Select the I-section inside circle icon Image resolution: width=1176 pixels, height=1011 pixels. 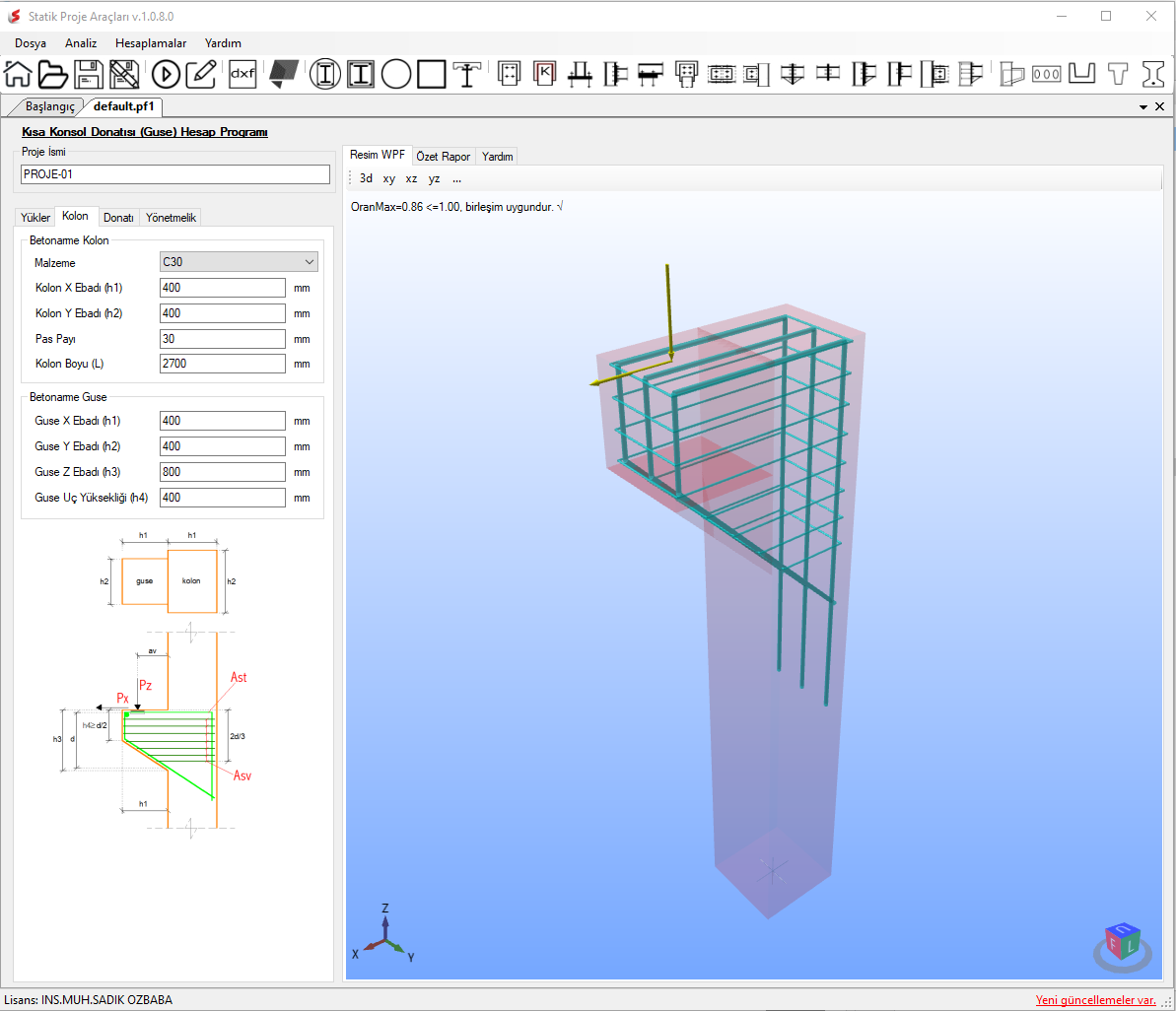pyautogui.click(x=324, y=74)
